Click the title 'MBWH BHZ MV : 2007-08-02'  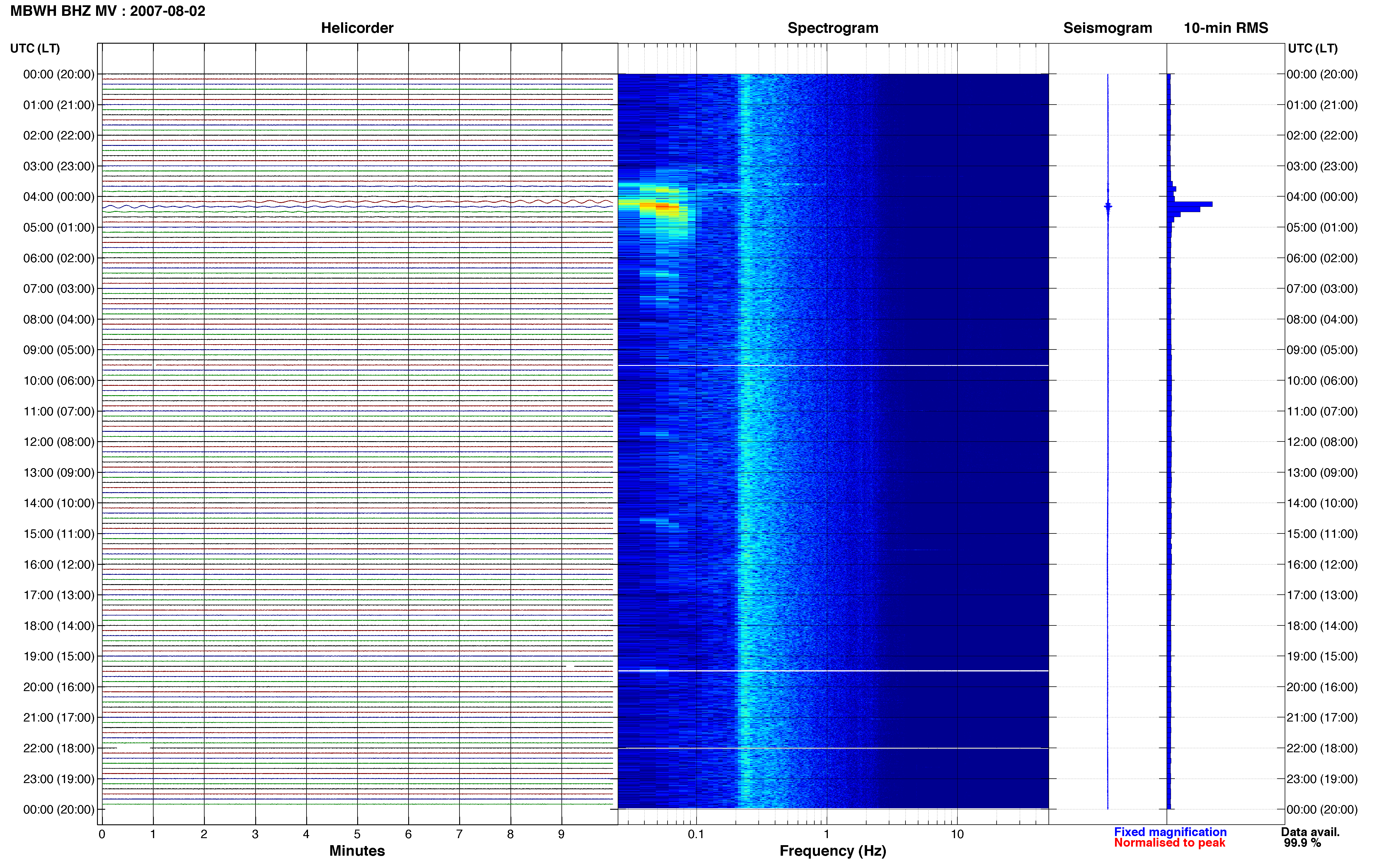[x=108, y=11]
